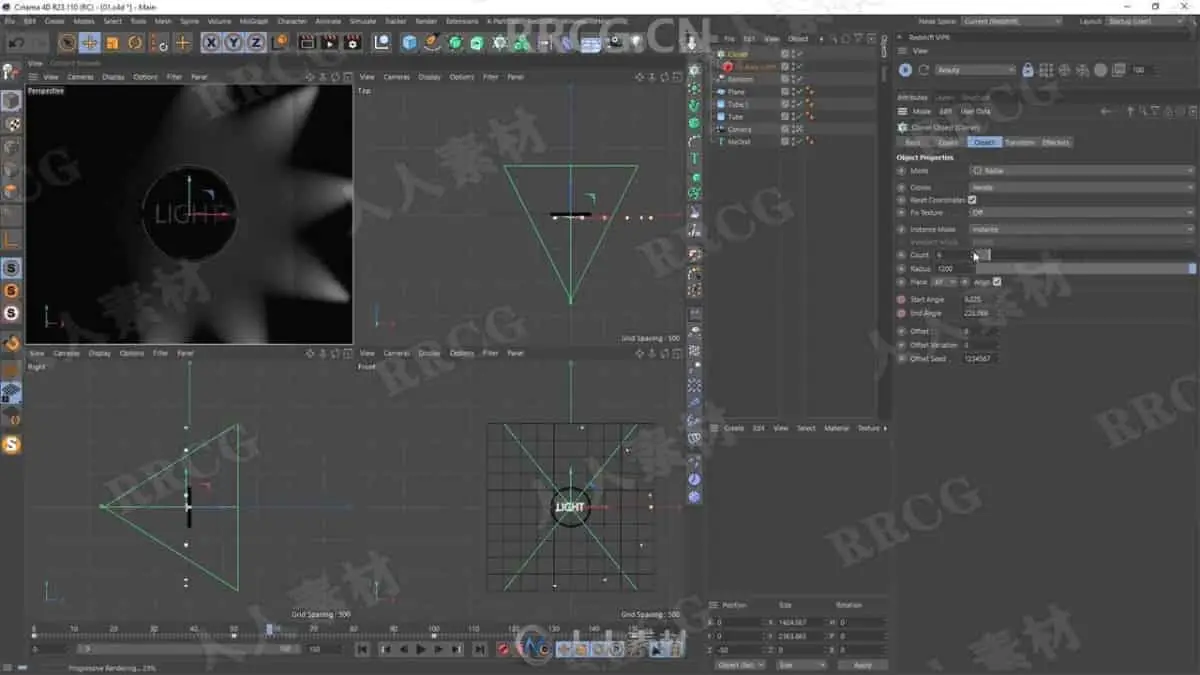The image size is (1200, 675).
Task: Open the Clones Iterate dropdown
Action: [x=1083, y=187]
